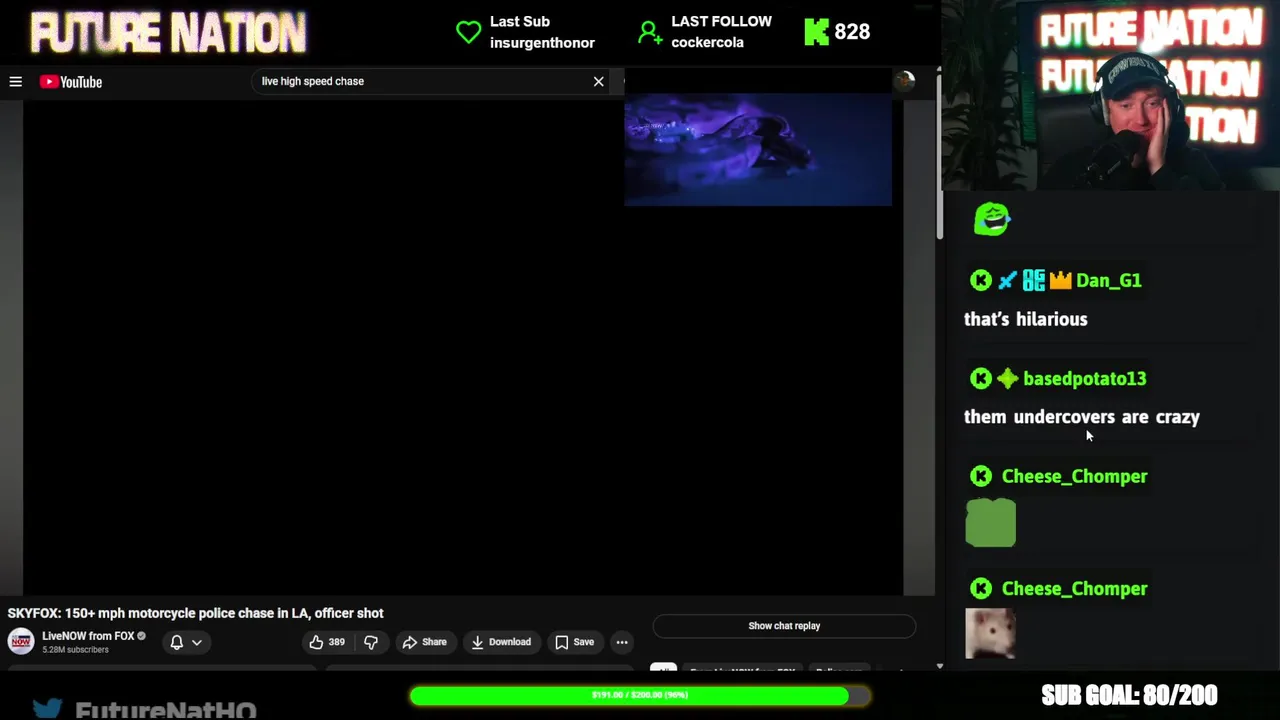This screenshot has height=720, width=1280.
Task: Click basedpotato13 username in chat
Action: [x=1084, y=379]
